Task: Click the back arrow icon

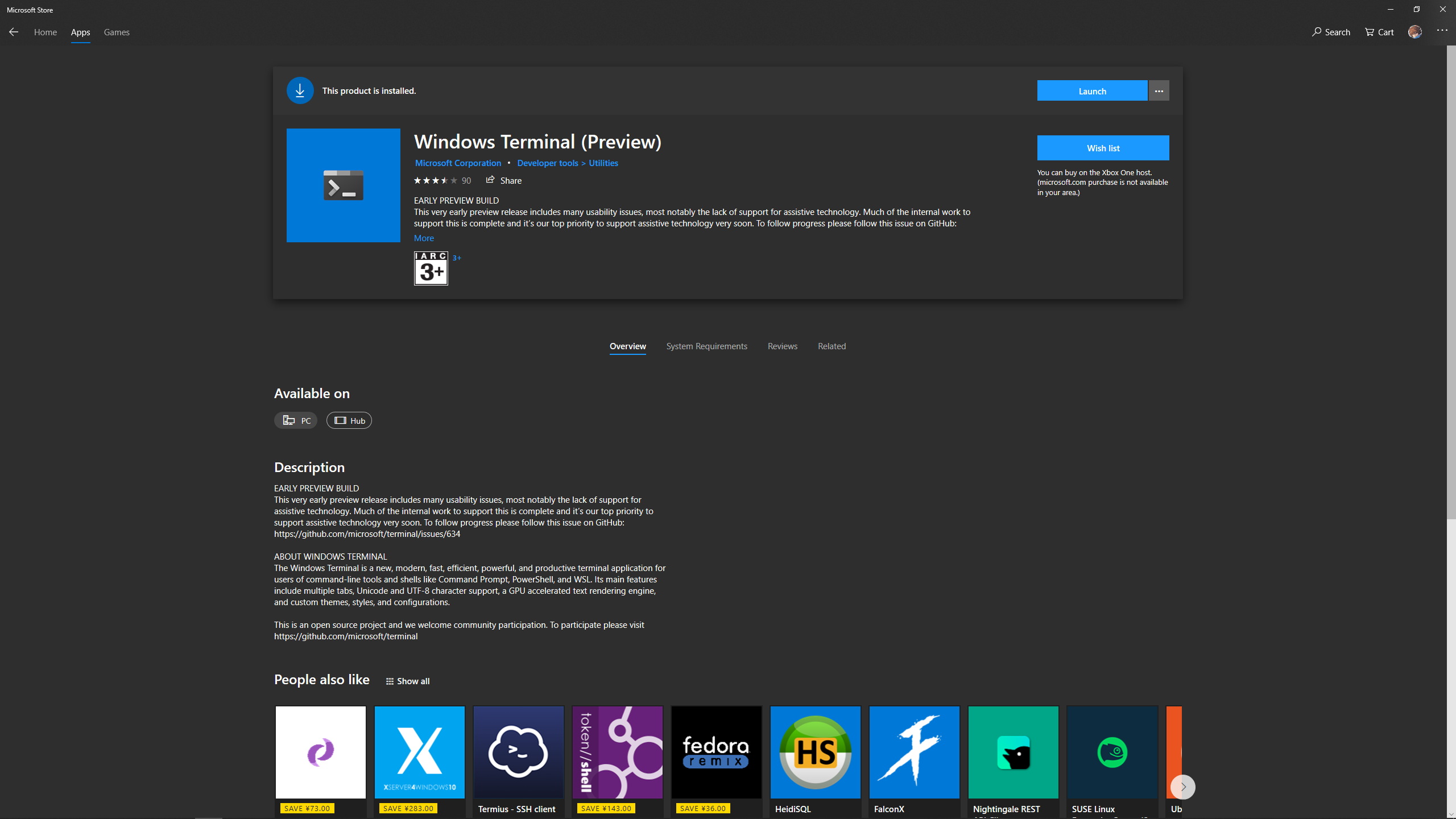Action: (14, 32)
